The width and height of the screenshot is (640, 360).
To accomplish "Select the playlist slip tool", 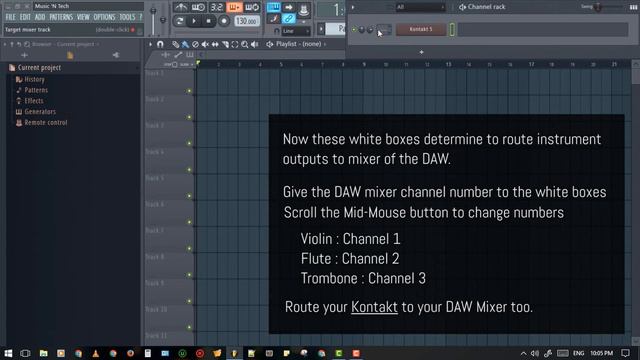I will pos(215,44).
